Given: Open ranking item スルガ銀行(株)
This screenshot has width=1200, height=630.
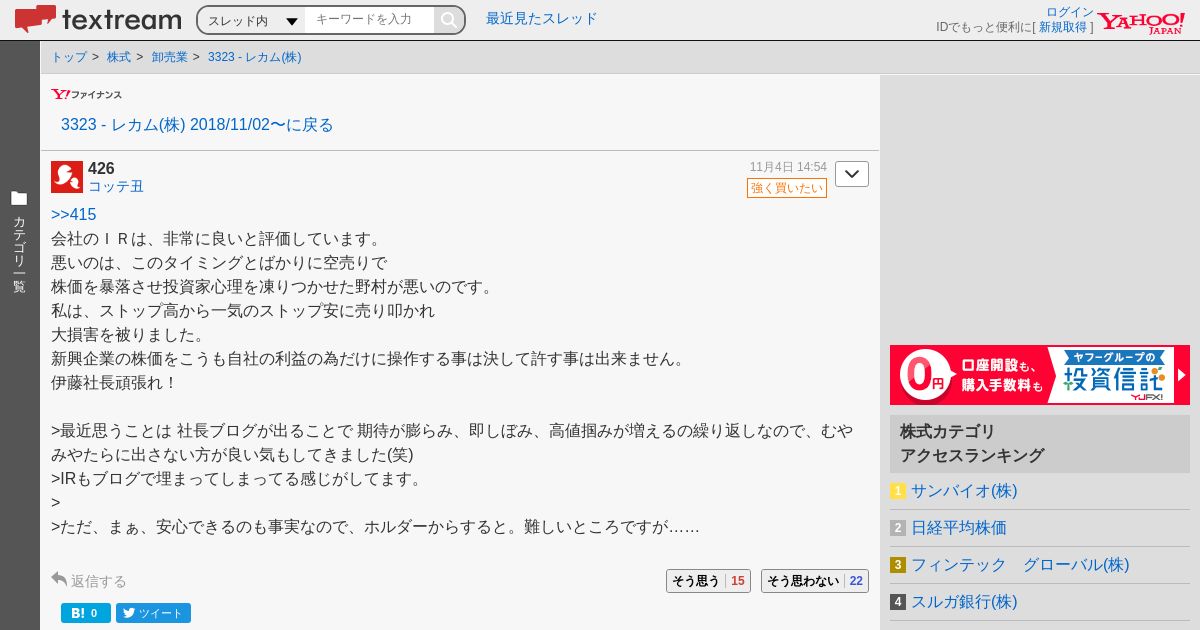Looking at the screenshot, I should [x=964, y=602].
